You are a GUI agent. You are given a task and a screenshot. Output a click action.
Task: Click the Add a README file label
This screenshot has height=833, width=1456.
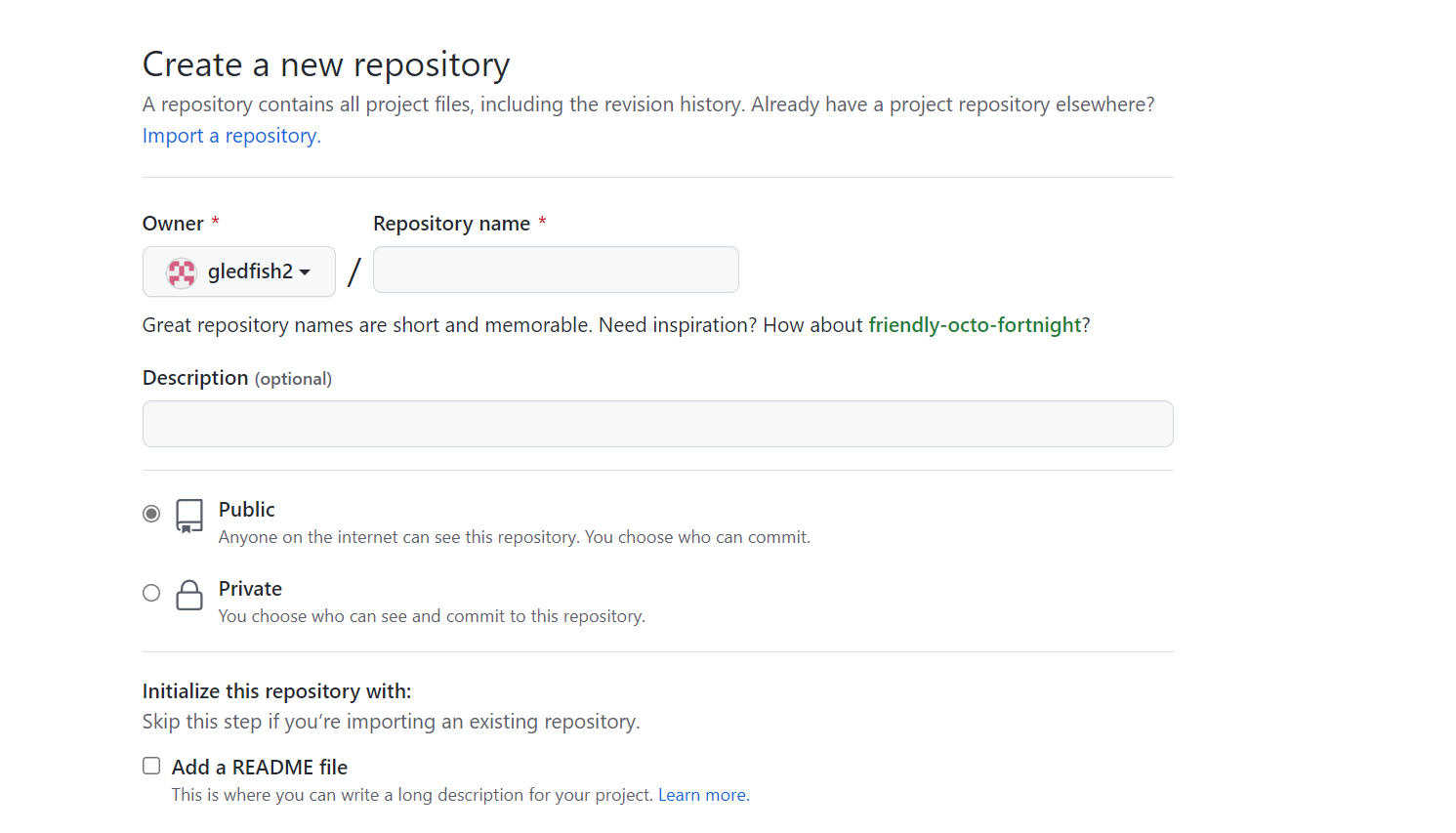[x=260, y=768]
